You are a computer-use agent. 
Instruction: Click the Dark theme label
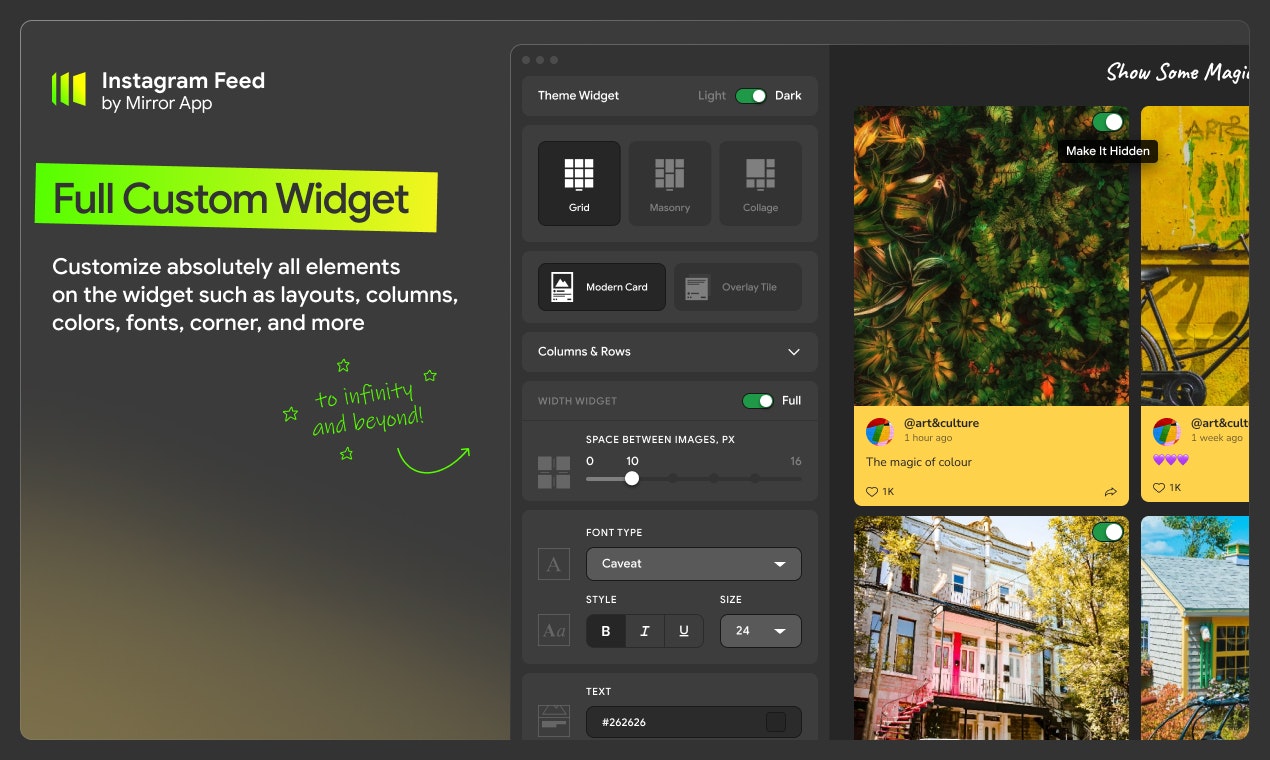point(788,96)
